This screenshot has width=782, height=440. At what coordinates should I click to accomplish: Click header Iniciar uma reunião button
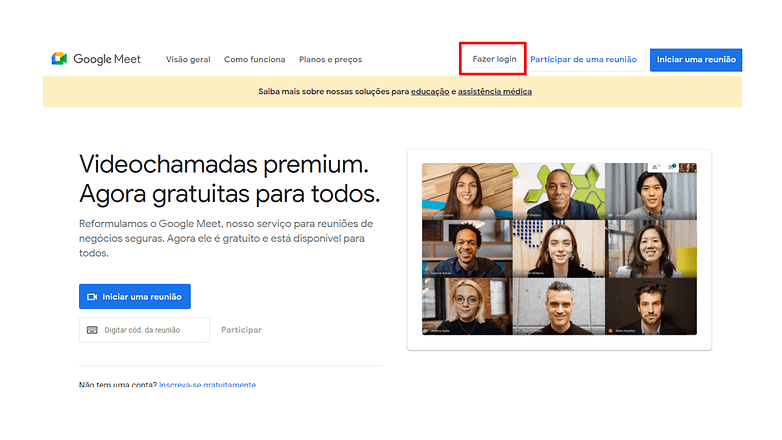pos(696,59)
